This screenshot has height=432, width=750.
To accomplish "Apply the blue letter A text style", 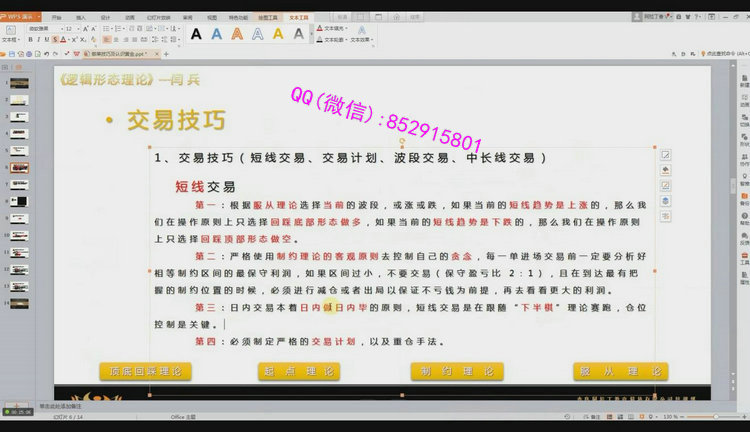I will click(x=216, y=35).
